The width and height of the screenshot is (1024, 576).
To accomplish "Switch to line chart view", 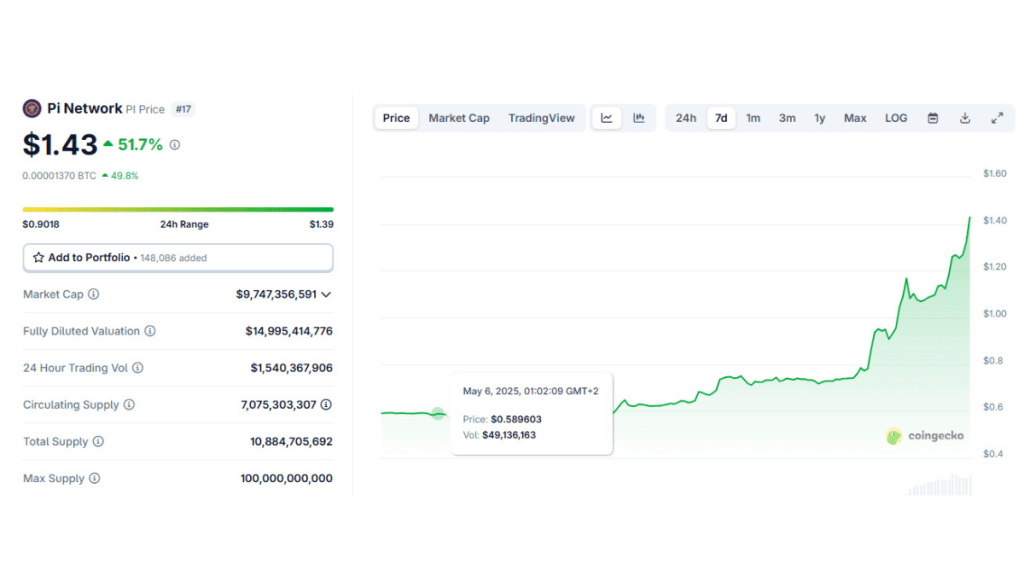I will [607, 118].
